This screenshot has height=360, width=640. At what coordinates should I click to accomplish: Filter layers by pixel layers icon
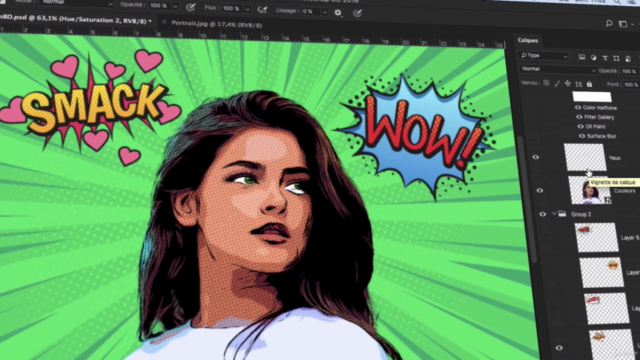tap(582, 58)
